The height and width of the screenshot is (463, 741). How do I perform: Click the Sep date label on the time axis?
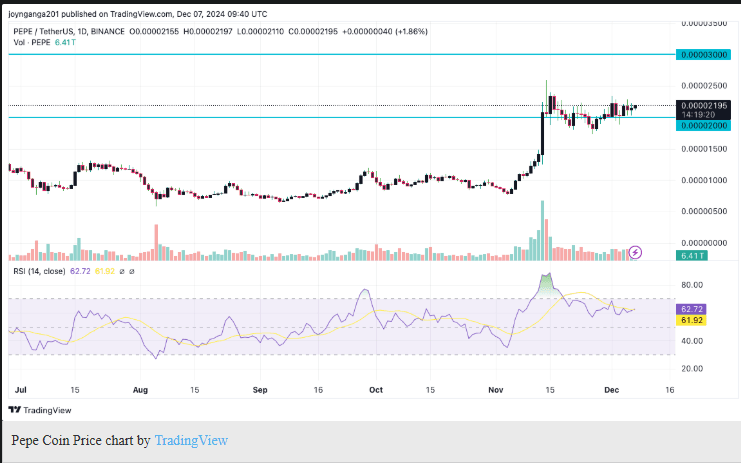pyautogui.click(x=260, y=390)
